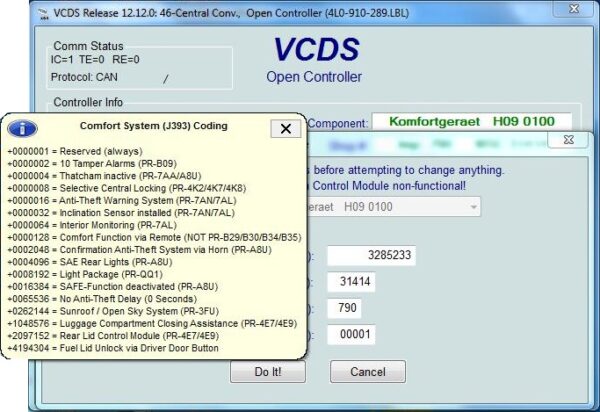The width and height of the screenshot is (600, 412).
Task: Click the 'No Anti-Theft Delay (0 Seconds)' line
Action: coord(102,299)
